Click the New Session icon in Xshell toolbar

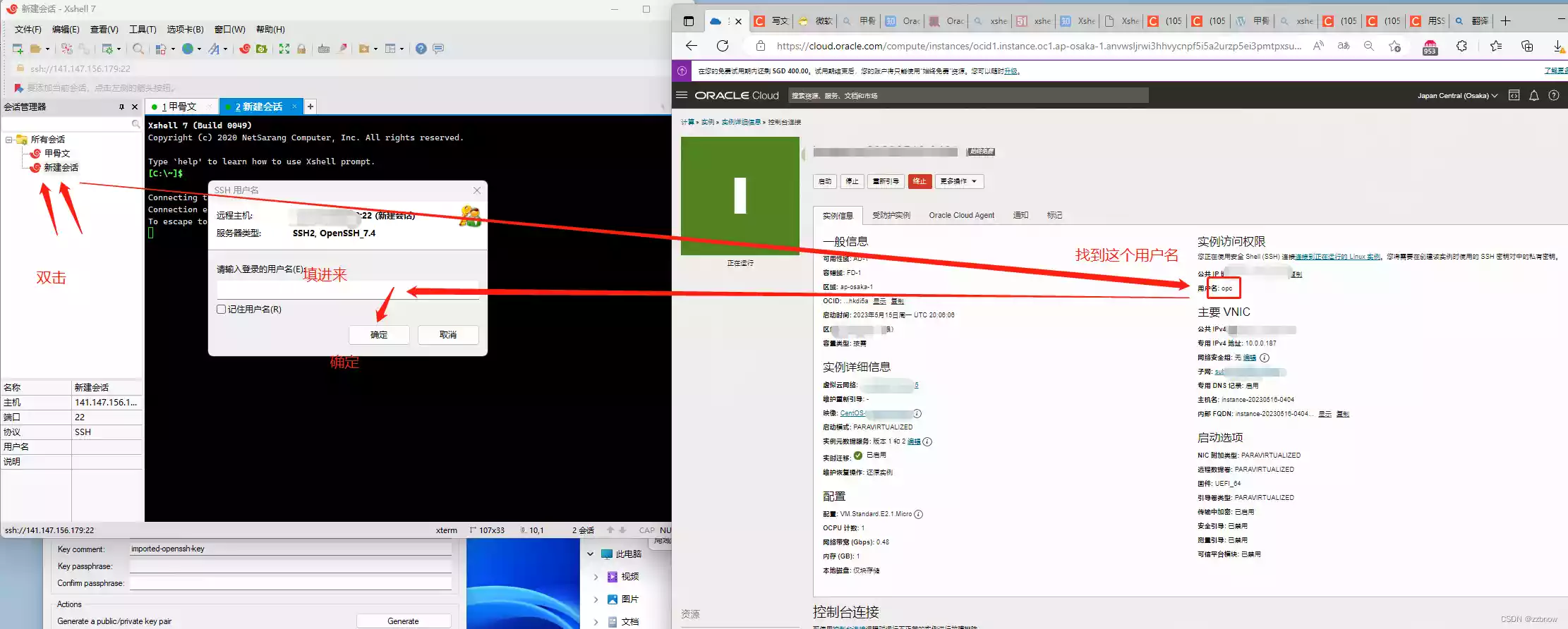click(18, 49)
